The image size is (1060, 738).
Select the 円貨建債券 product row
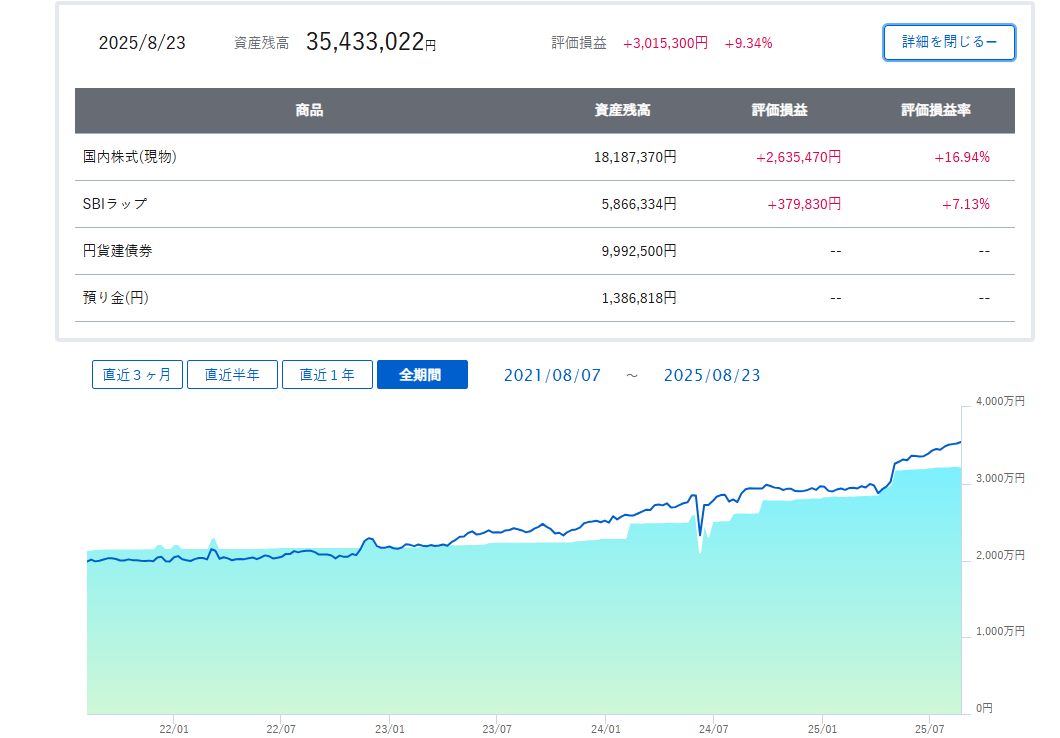pos(117,251)
